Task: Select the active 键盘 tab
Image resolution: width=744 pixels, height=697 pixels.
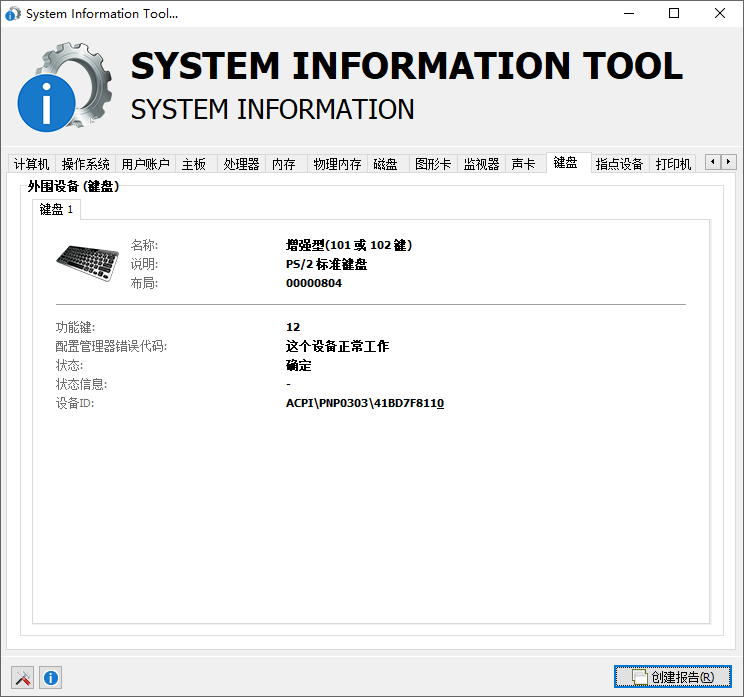Action: point(568,163)
